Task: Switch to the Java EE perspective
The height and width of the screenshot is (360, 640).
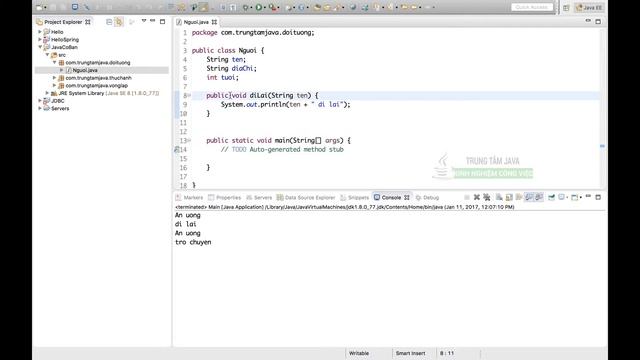Action: (x=589, y=8)
